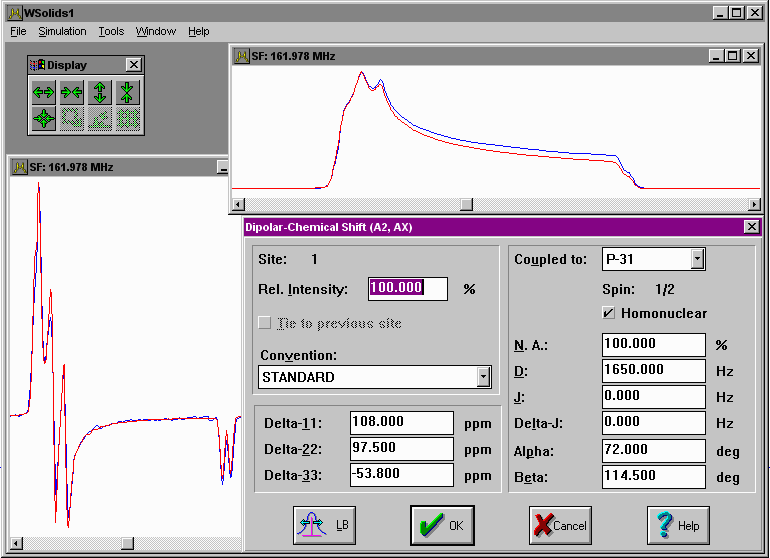Confirm the dialog with OK
This screenshot has height=558, width=770.
coord(442,525)
